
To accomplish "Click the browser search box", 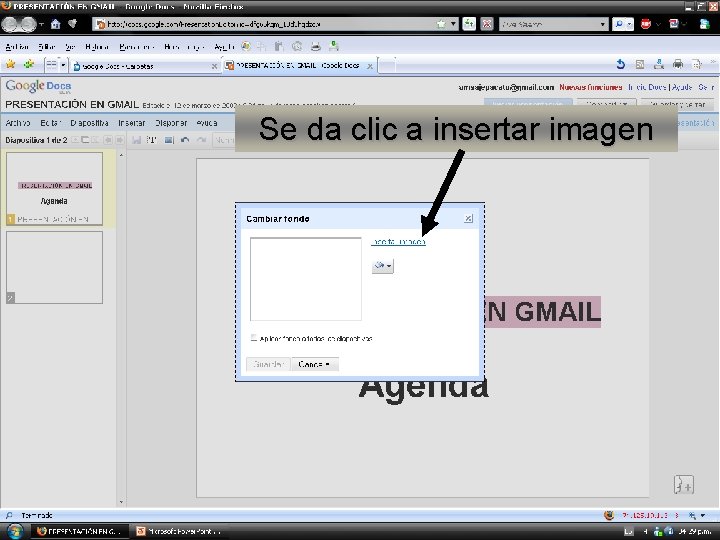I will [549, 24].
